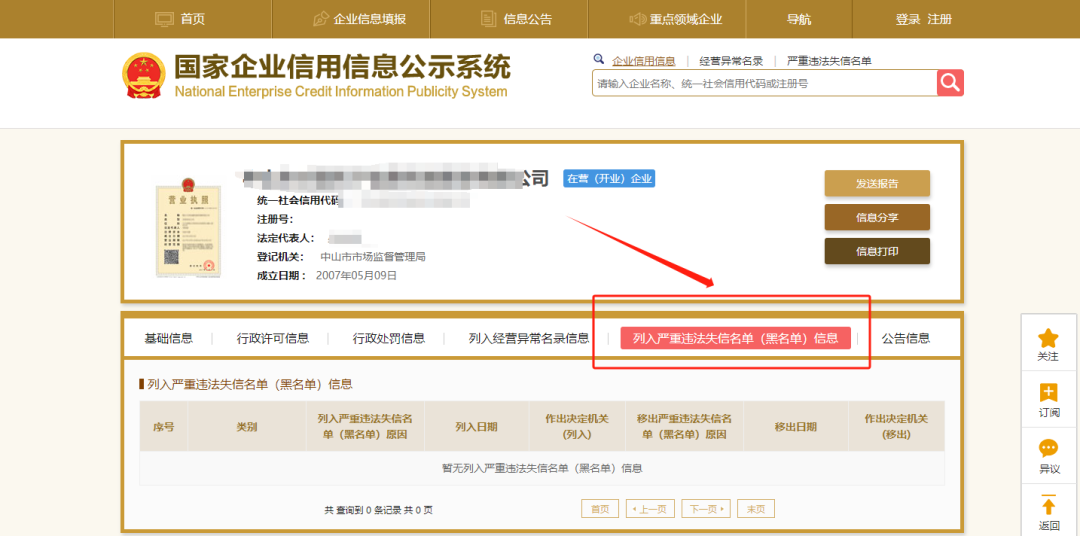Click the 登录 link
1080x536 pixels.
tap(908, 19)
